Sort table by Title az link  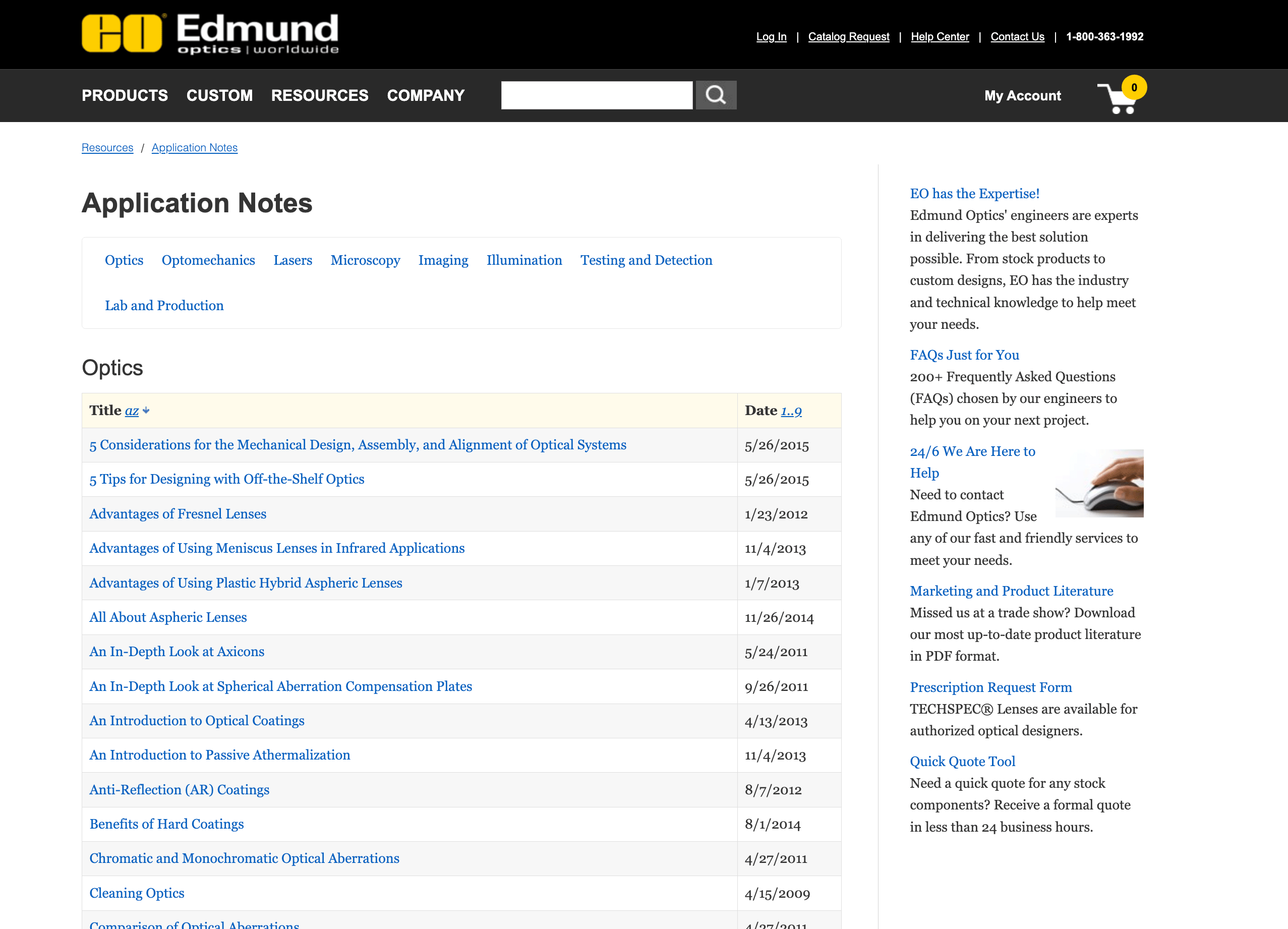132,411
